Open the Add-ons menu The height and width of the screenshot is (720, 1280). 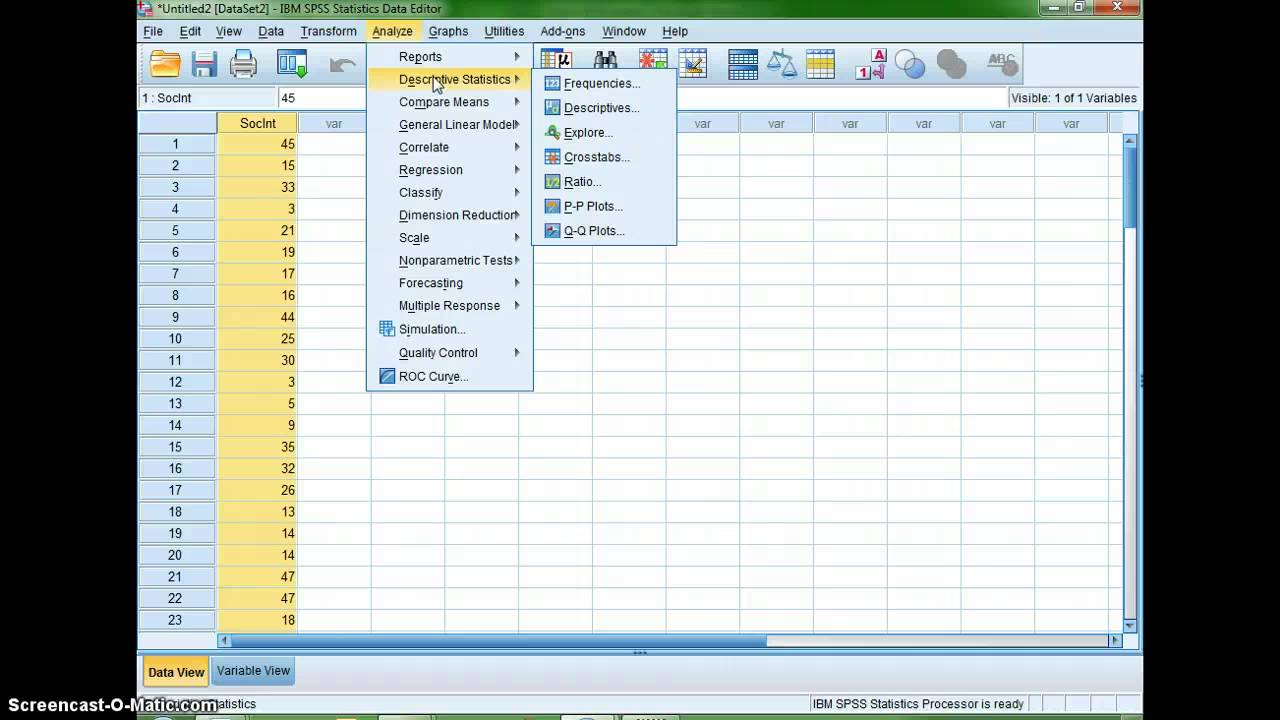pos(563,32)
